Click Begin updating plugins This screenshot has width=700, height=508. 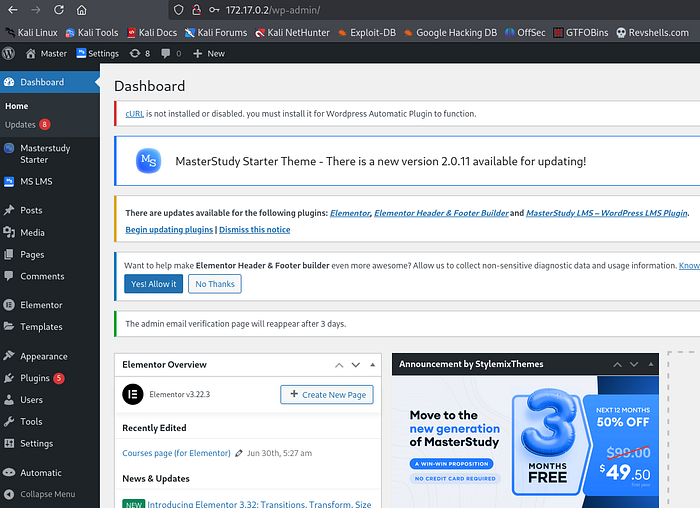[169, 229]
